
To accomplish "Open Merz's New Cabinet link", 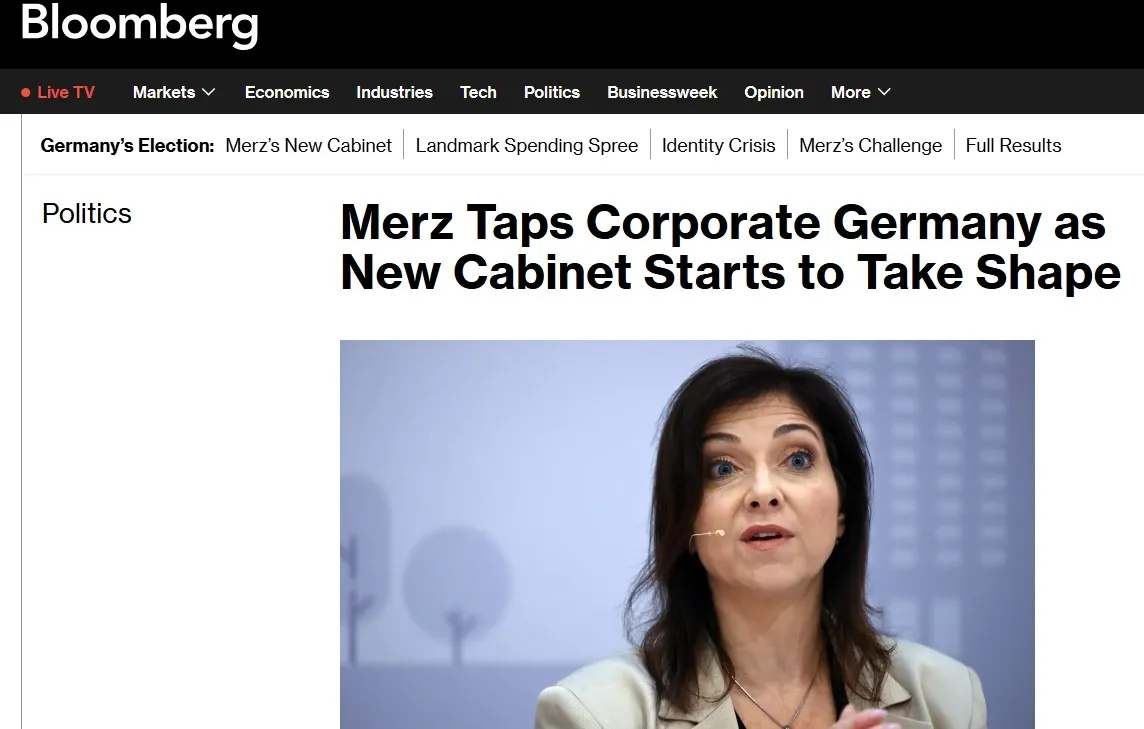I will pyautogui.click(x=309, y=145).
